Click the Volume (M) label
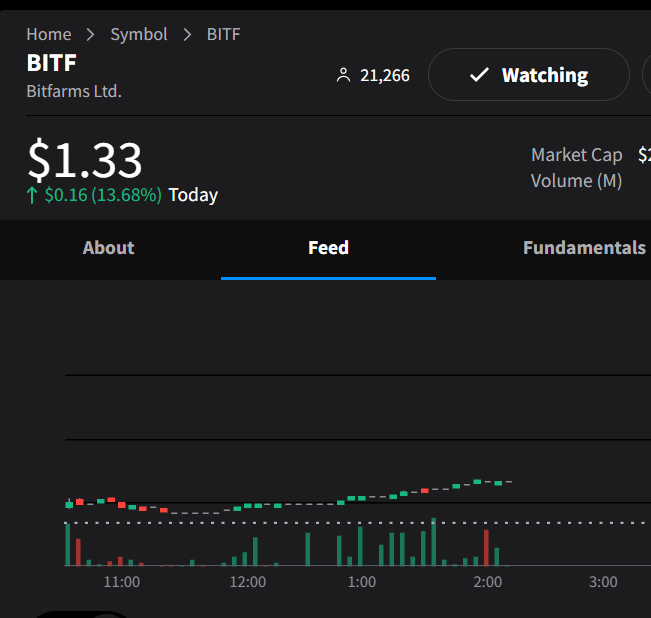The height and width of the screenshot is (618, 651). [576, 181]
